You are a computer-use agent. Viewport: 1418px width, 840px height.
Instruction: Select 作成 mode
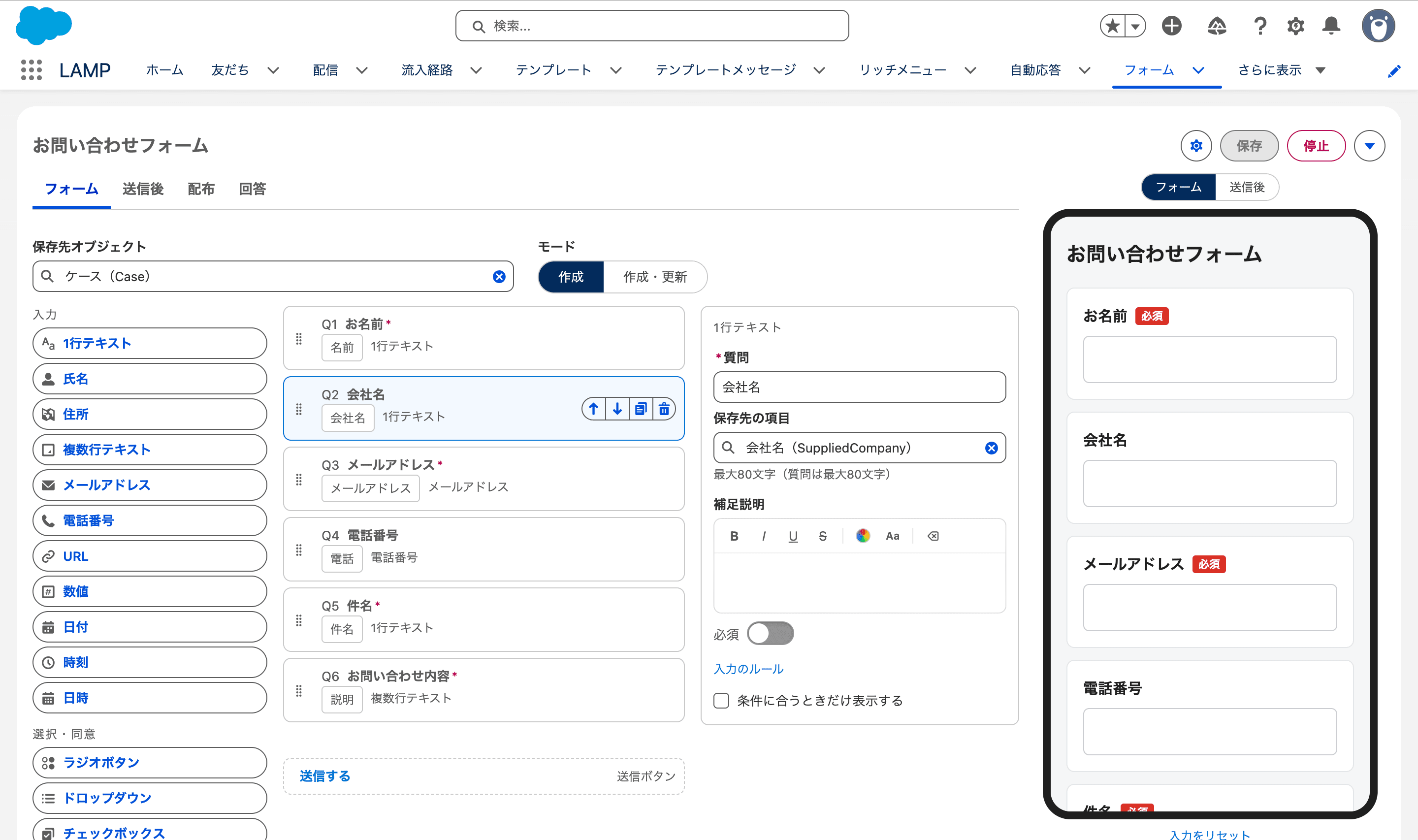point(570,276)
